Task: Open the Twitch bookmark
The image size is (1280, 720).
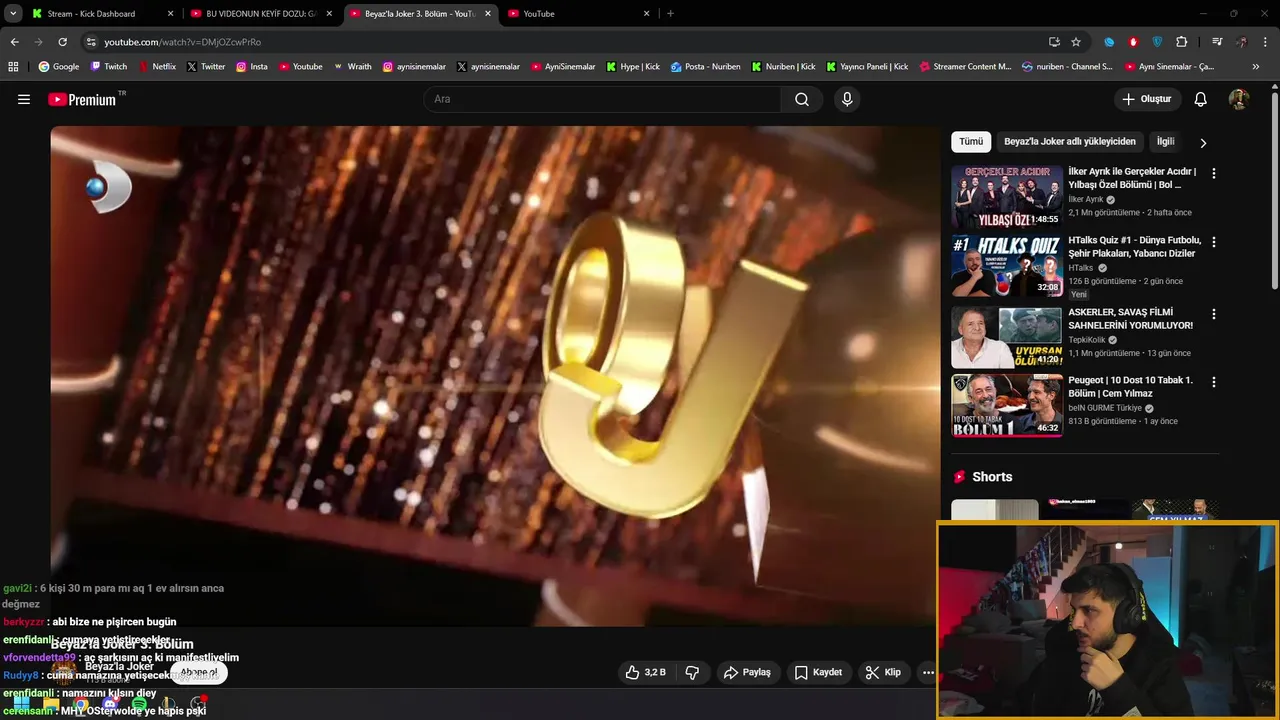Action: point(109,67)
